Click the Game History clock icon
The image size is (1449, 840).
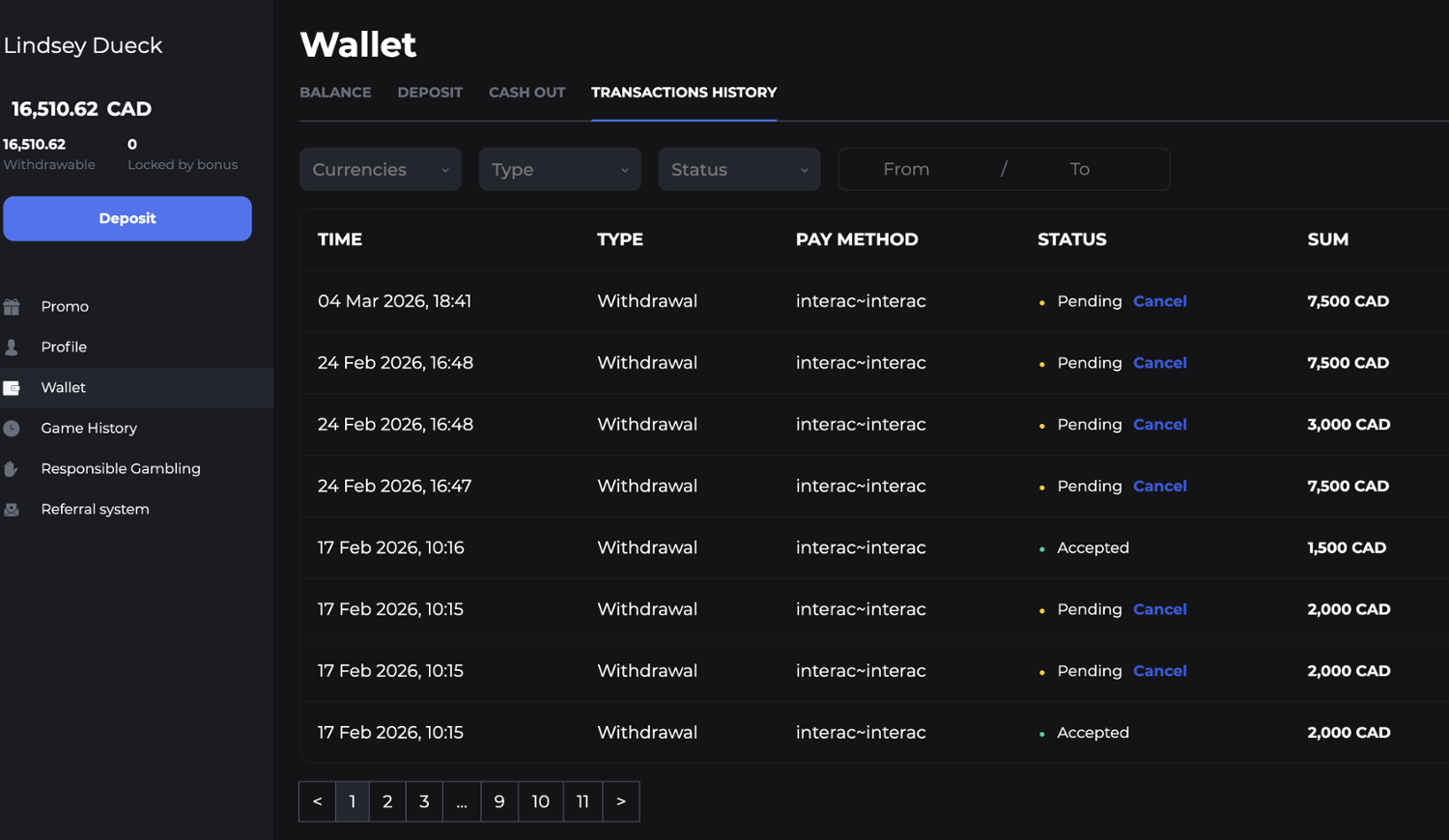tap(12, 429)
